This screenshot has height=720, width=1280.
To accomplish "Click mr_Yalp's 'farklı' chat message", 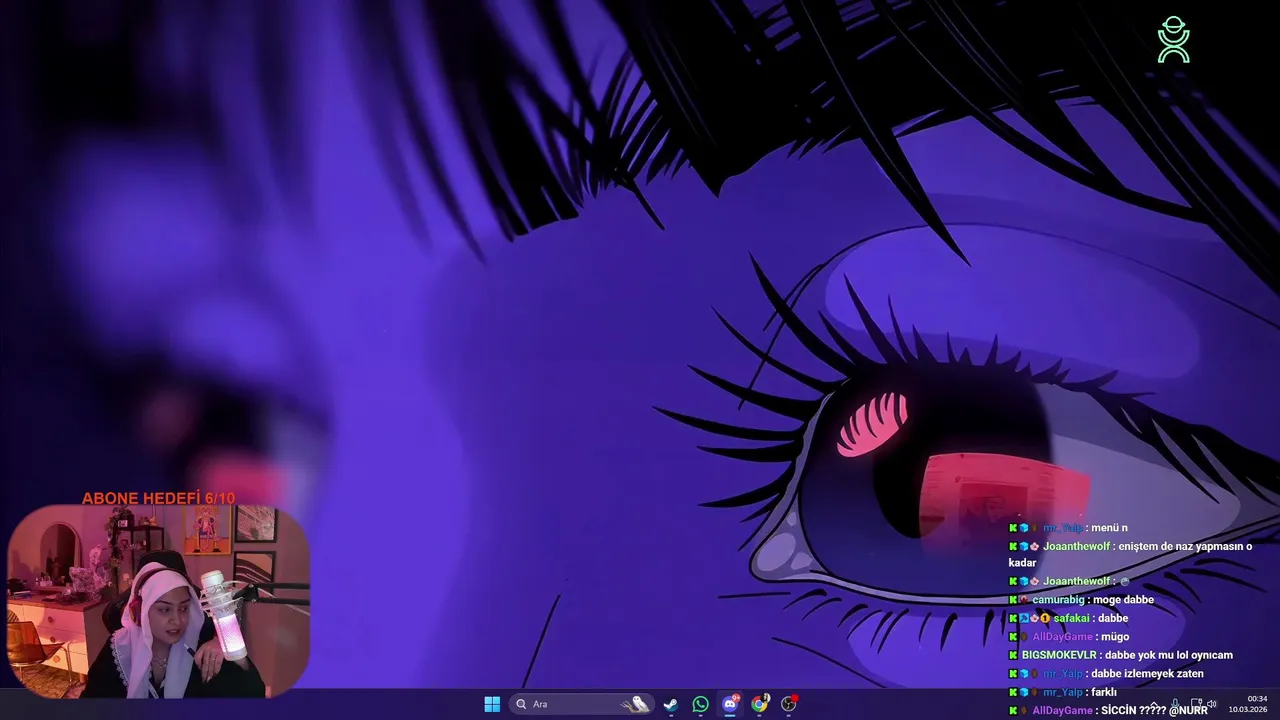I will (x=1062, y=692).
